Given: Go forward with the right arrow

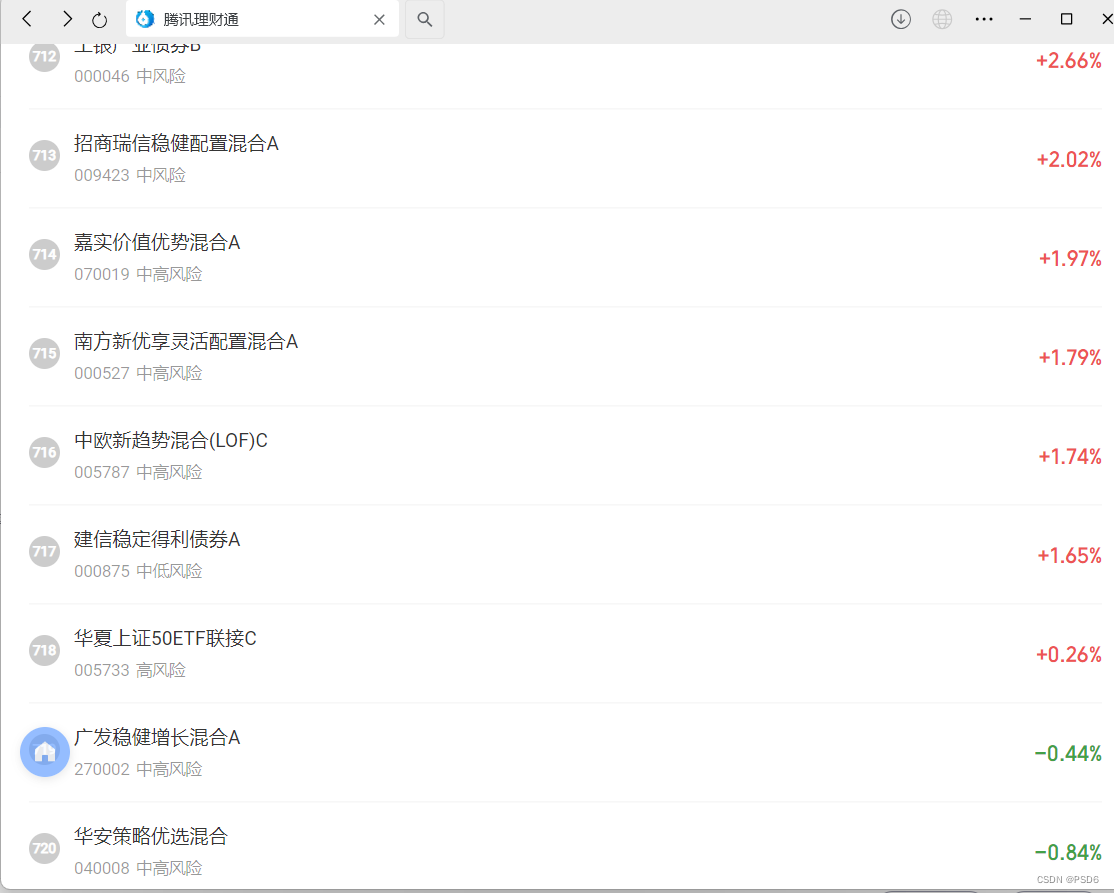Looking at the screenshot, I should (67, 19).
